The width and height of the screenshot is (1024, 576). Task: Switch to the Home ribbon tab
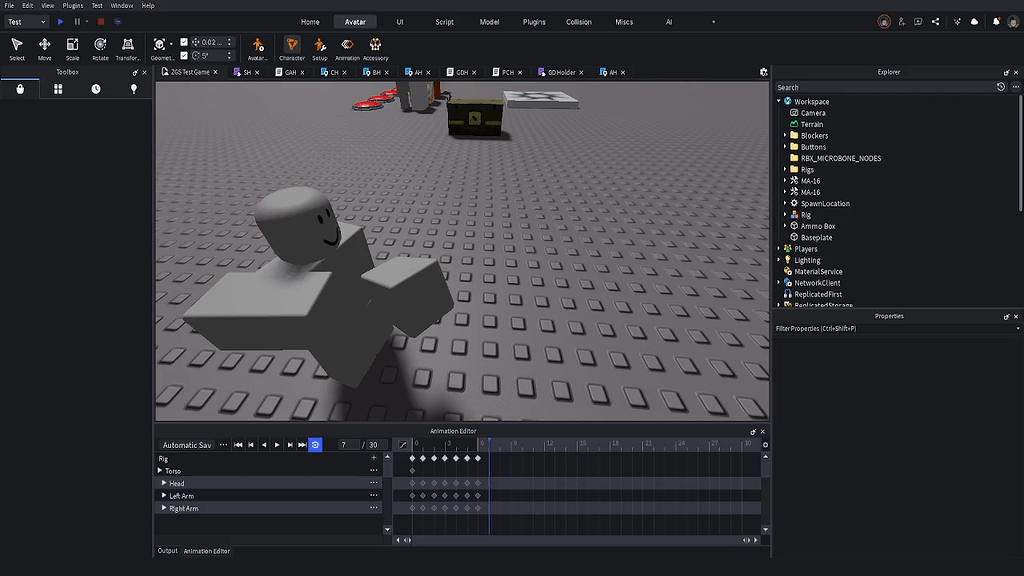coord(310,22)
